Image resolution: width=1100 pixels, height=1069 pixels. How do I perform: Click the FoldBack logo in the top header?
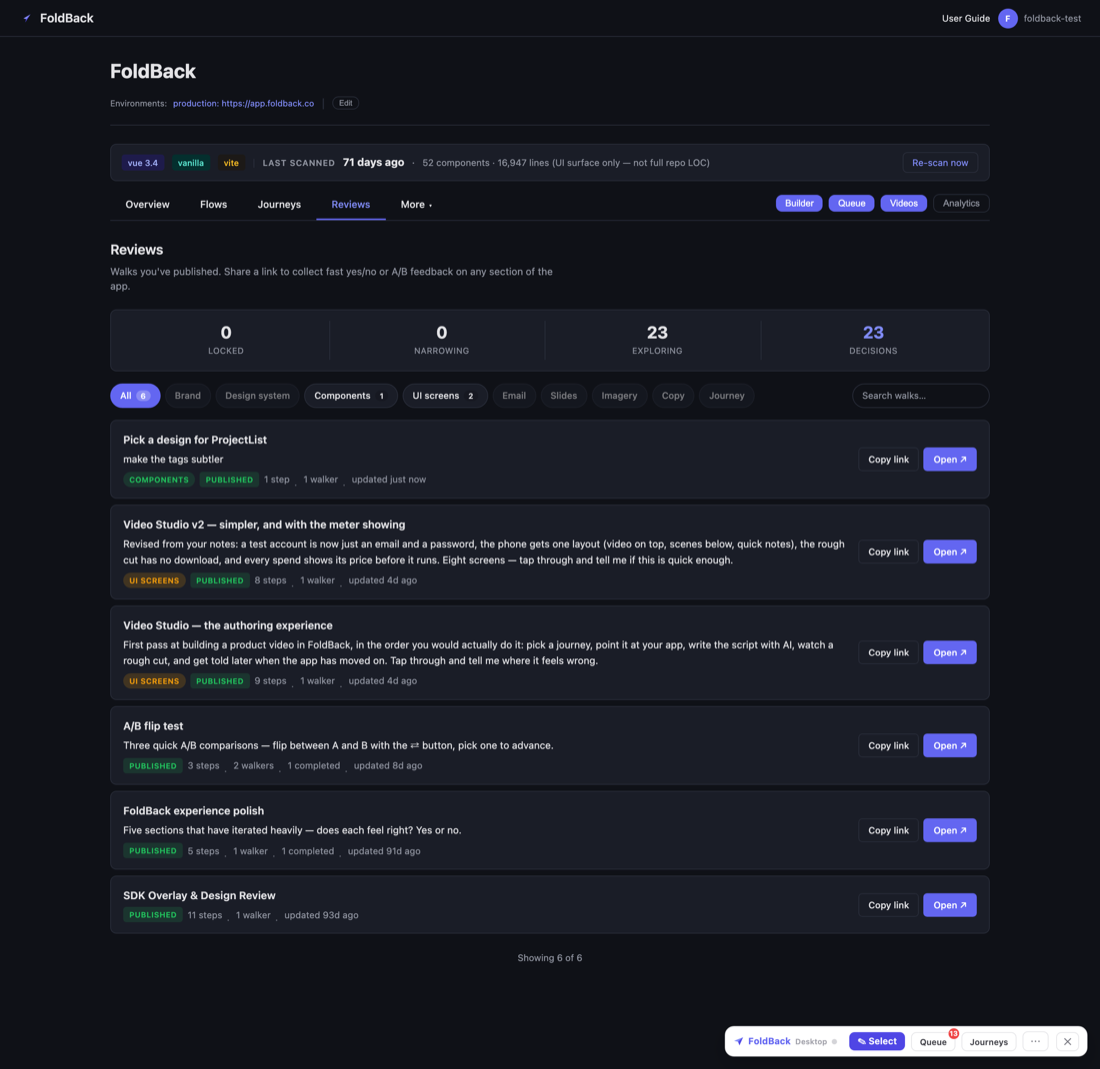[x=58, y=18]
